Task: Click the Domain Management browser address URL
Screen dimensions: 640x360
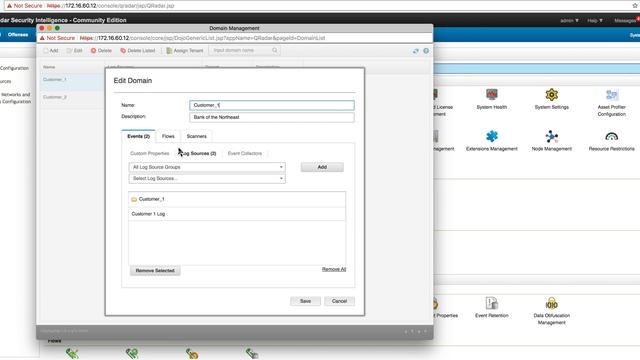Action: pos(202,38)
